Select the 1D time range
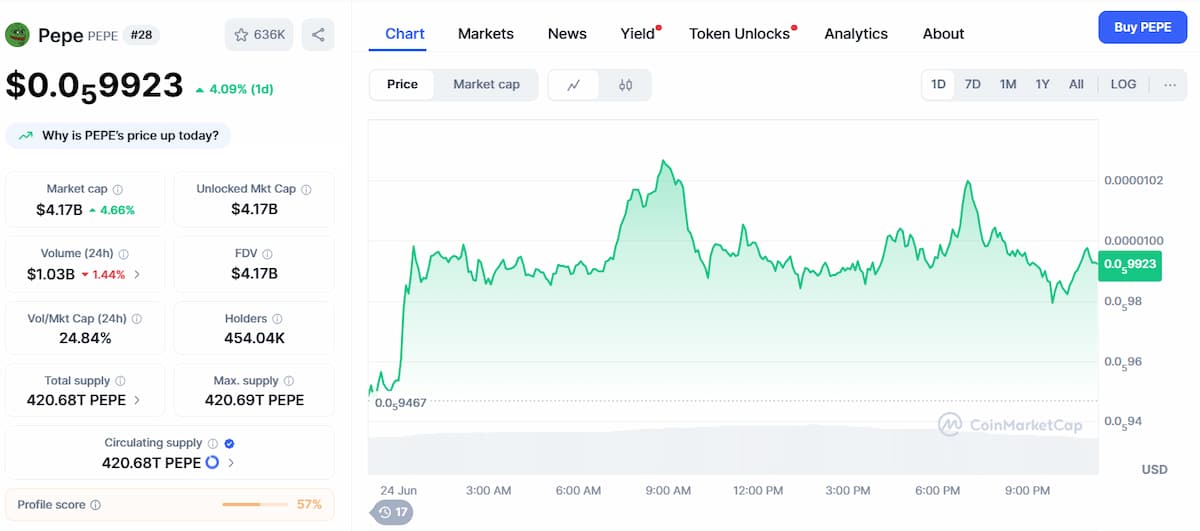Screen dimensions: 1200x531 [939, 84]
